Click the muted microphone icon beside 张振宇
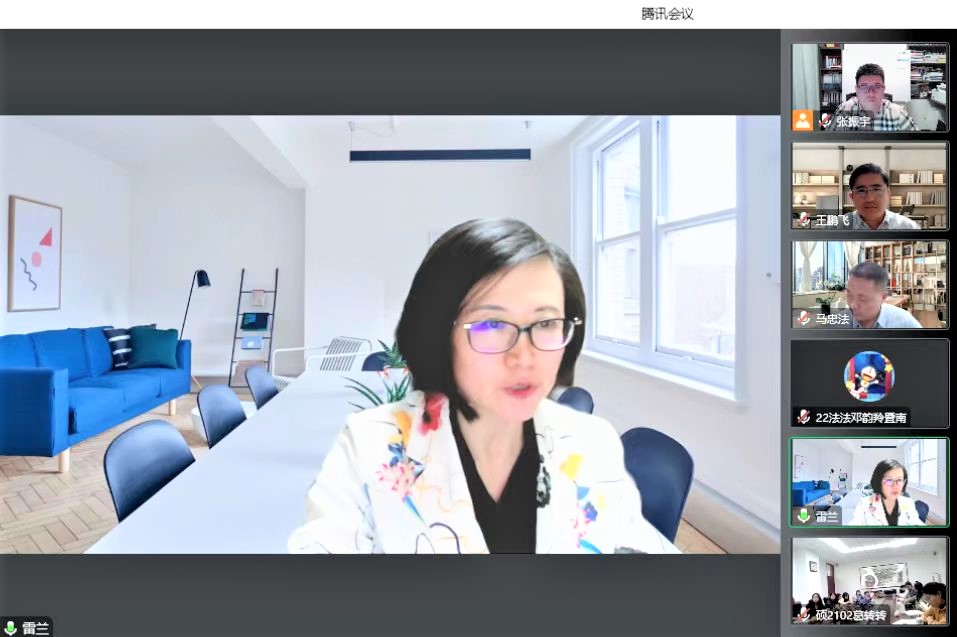 [826, 121]
